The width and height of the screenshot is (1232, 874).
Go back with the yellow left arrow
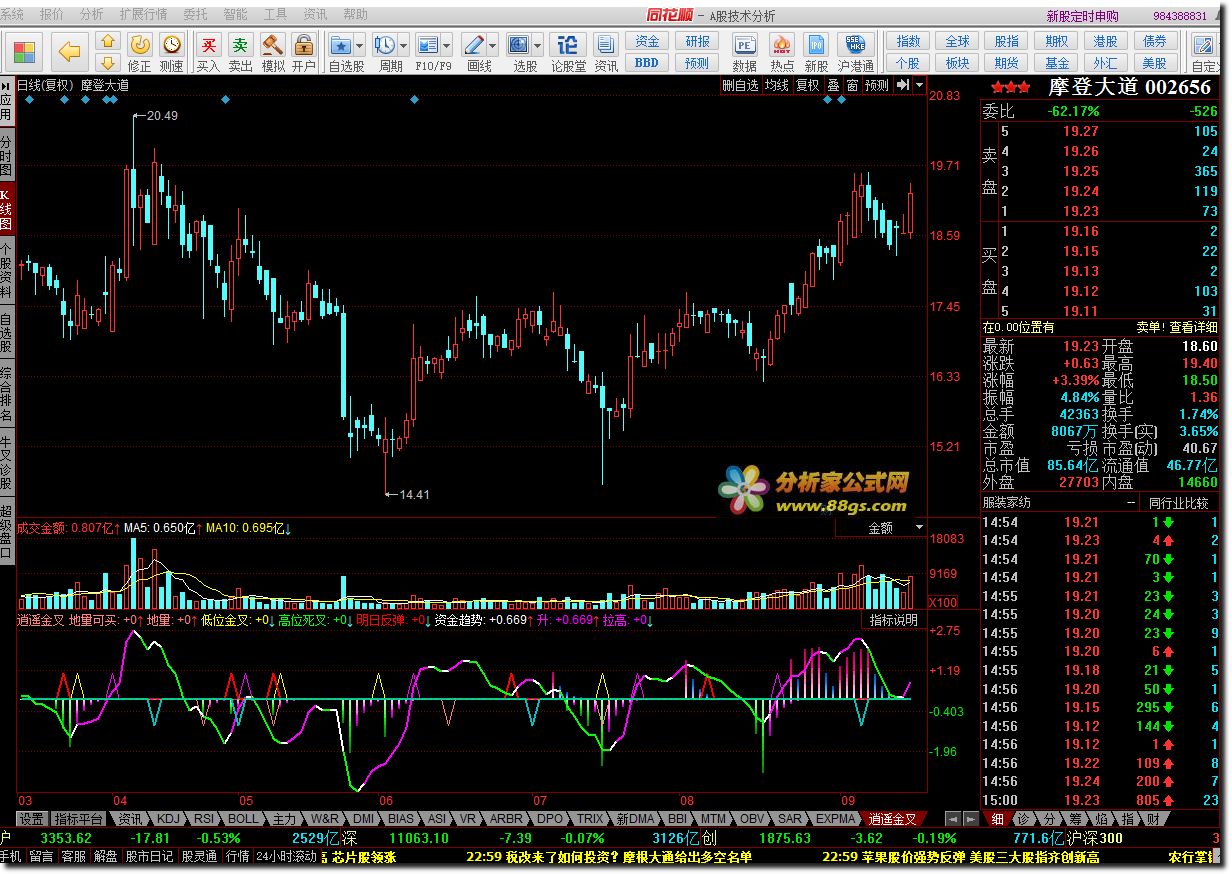68,51
